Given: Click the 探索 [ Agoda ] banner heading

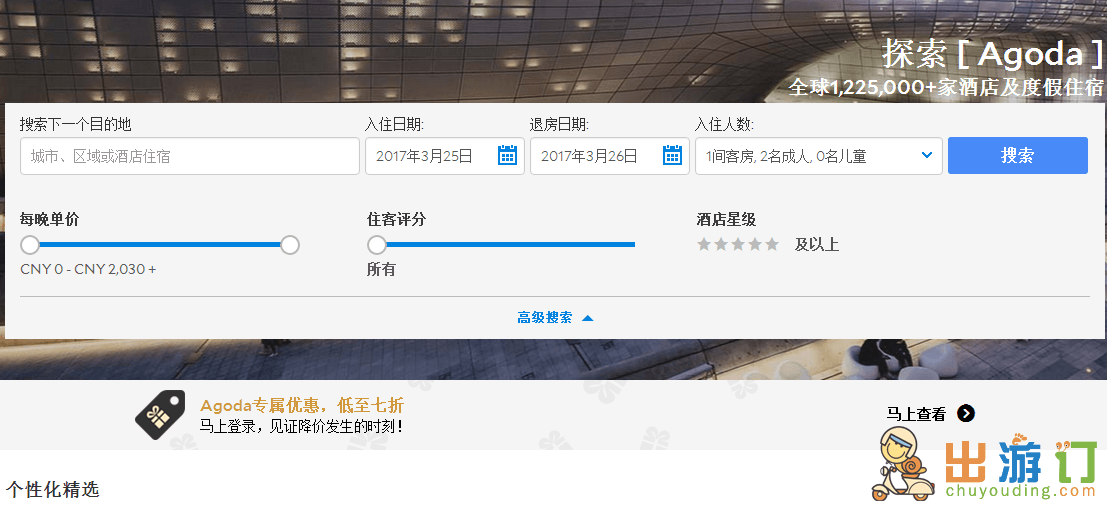Looking at the screenshot, I should coord(993,54).
